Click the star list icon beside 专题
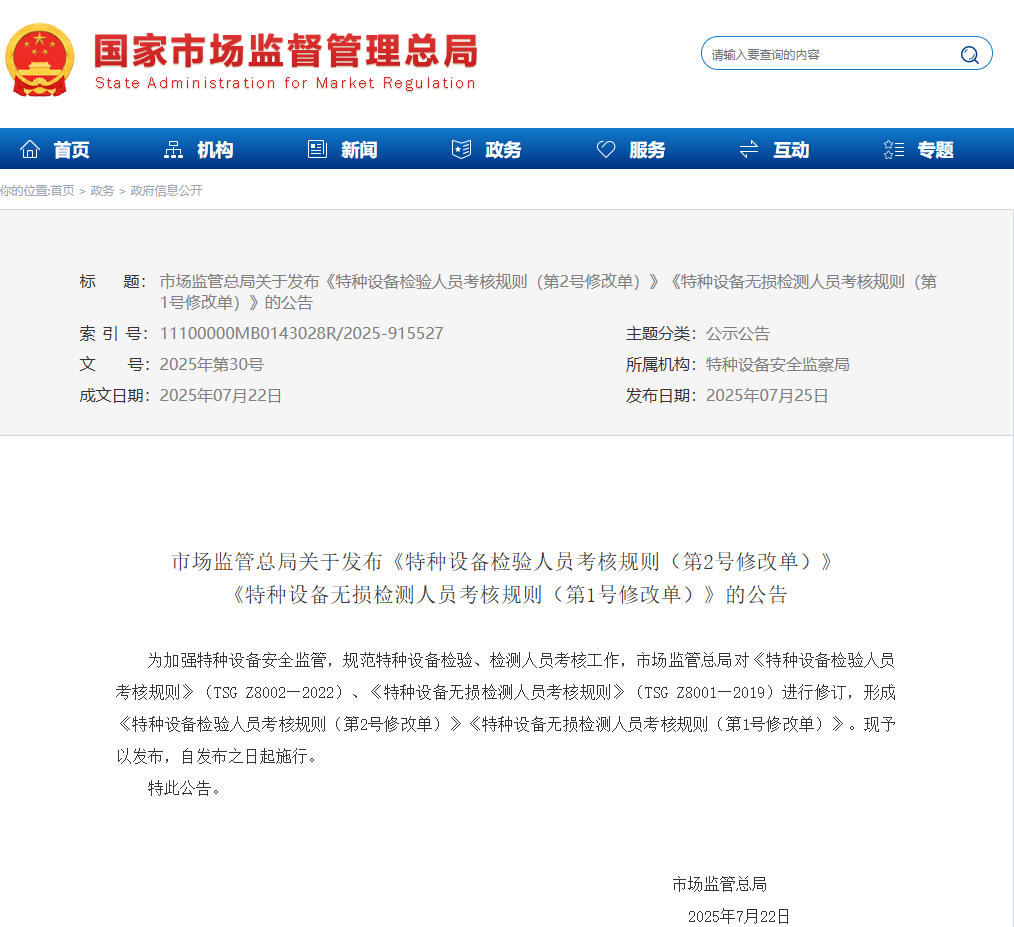Viewport: 1014px width, 927px height. click(894, 150)
